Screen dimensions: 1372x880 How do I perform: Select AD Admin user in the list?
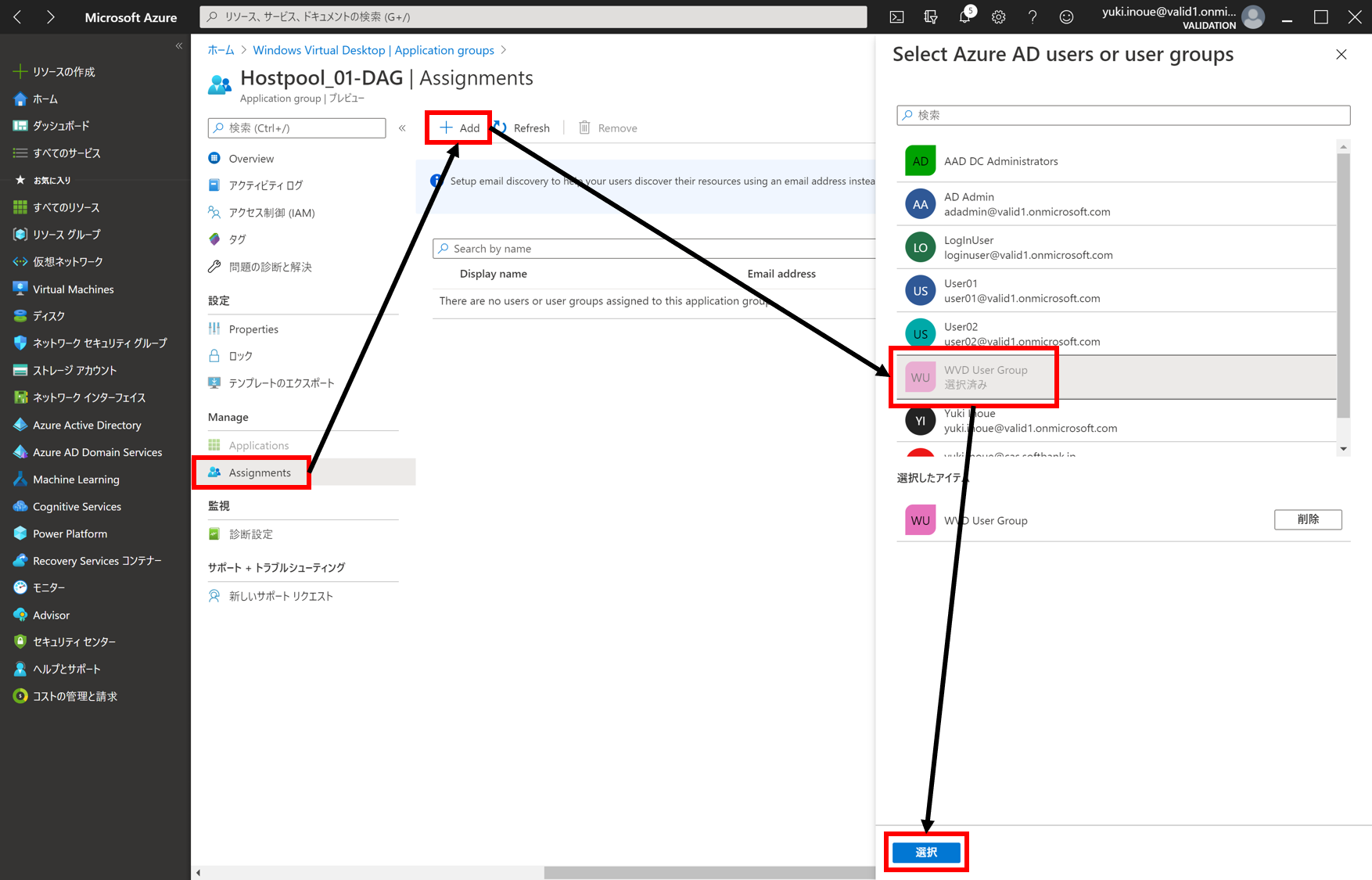pyautogui.click(x=1117, y=204)
